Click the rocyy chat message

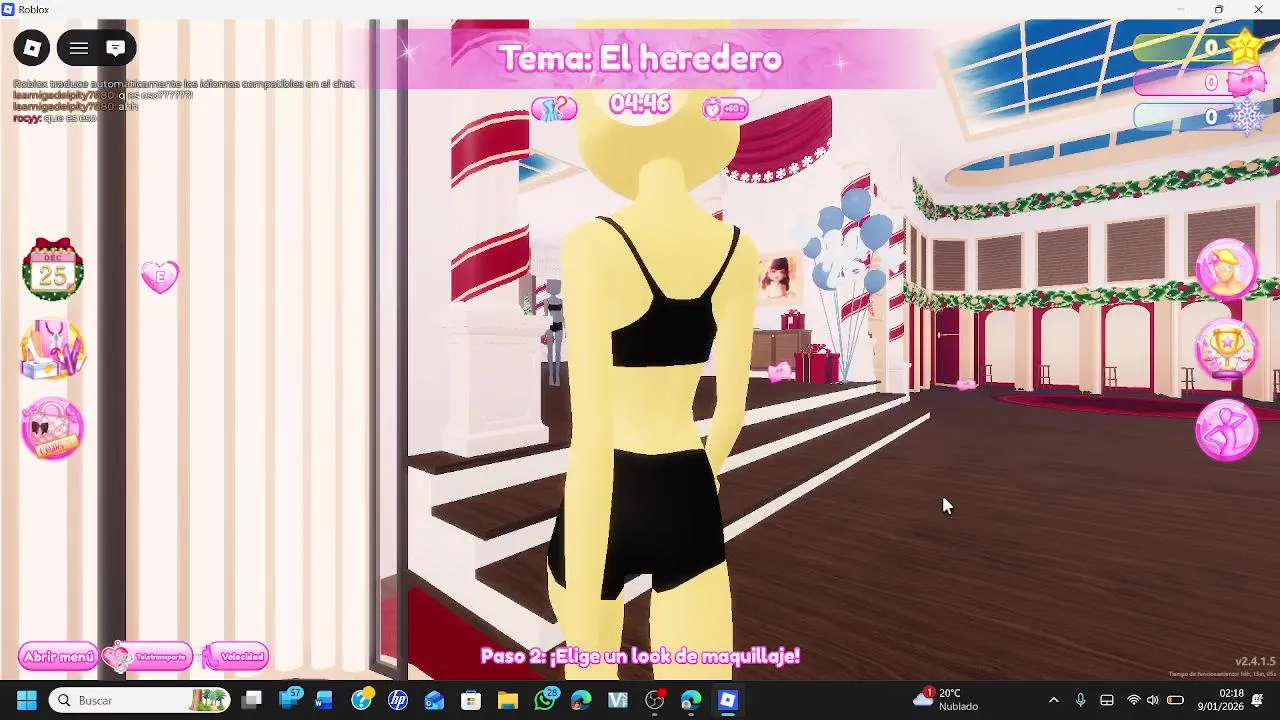coord(55,118)
